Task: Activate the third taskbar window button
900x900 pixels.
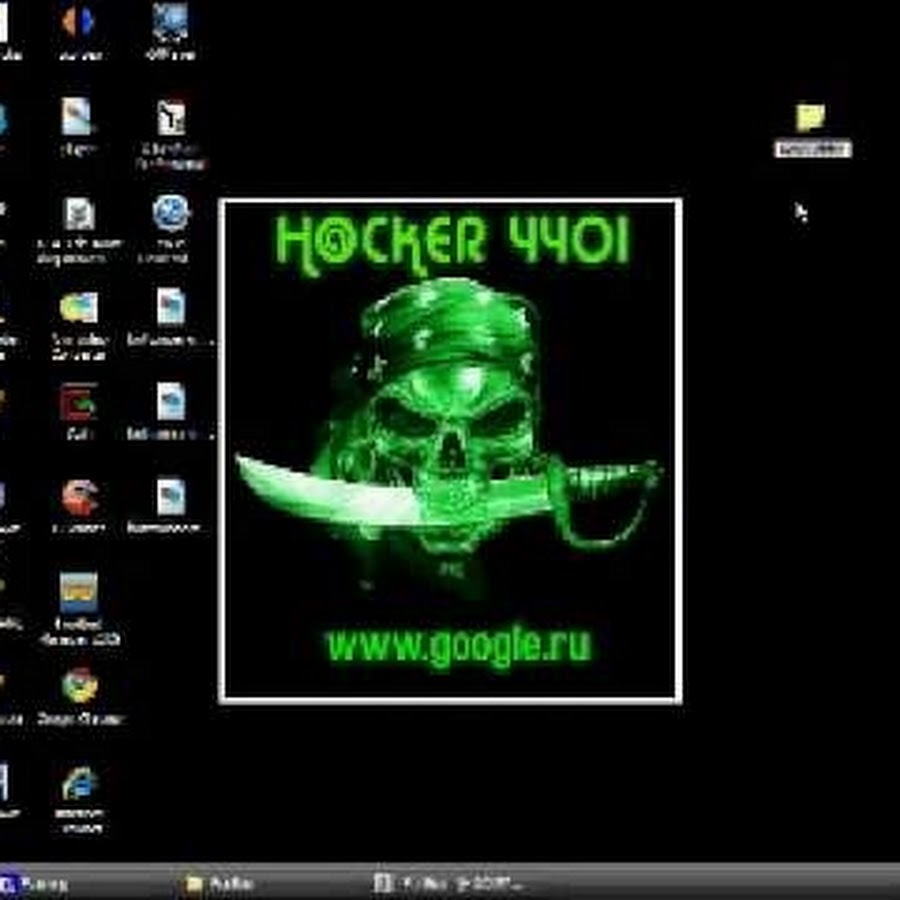Action: [448, 884]
